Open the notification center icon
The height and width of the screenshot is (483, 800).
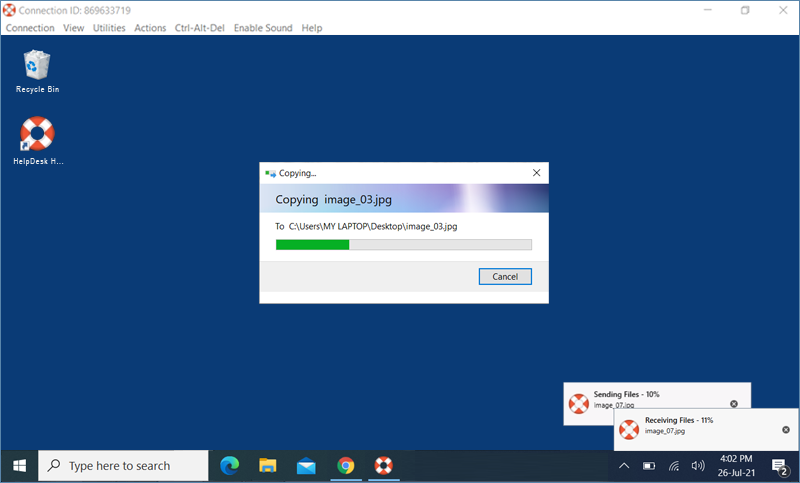coord(779,465)
